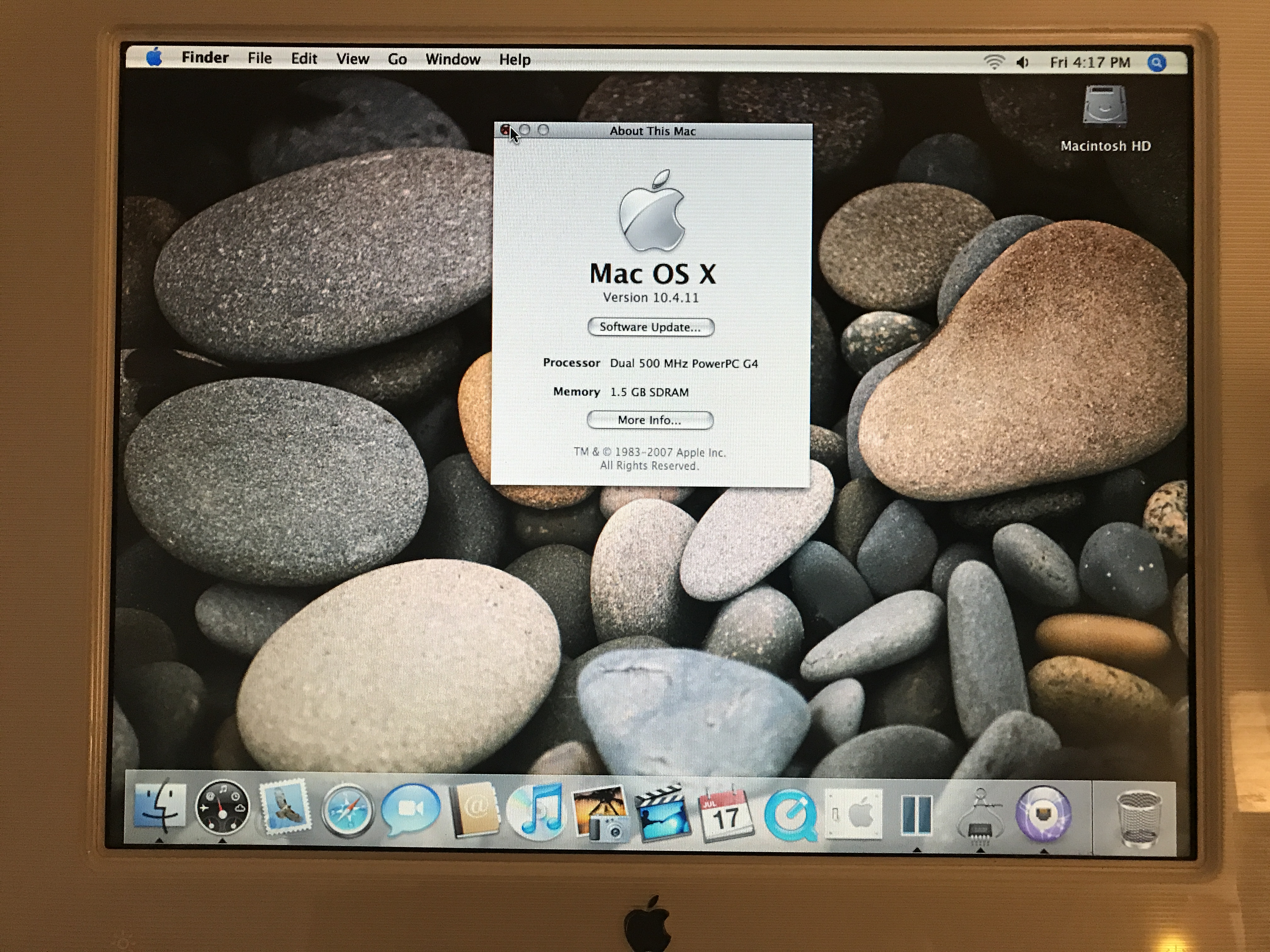Open iChat speech bubble icon
The width and height of the screenshot is (1270, 952).
pyautogui.click(x=411, y=808)
